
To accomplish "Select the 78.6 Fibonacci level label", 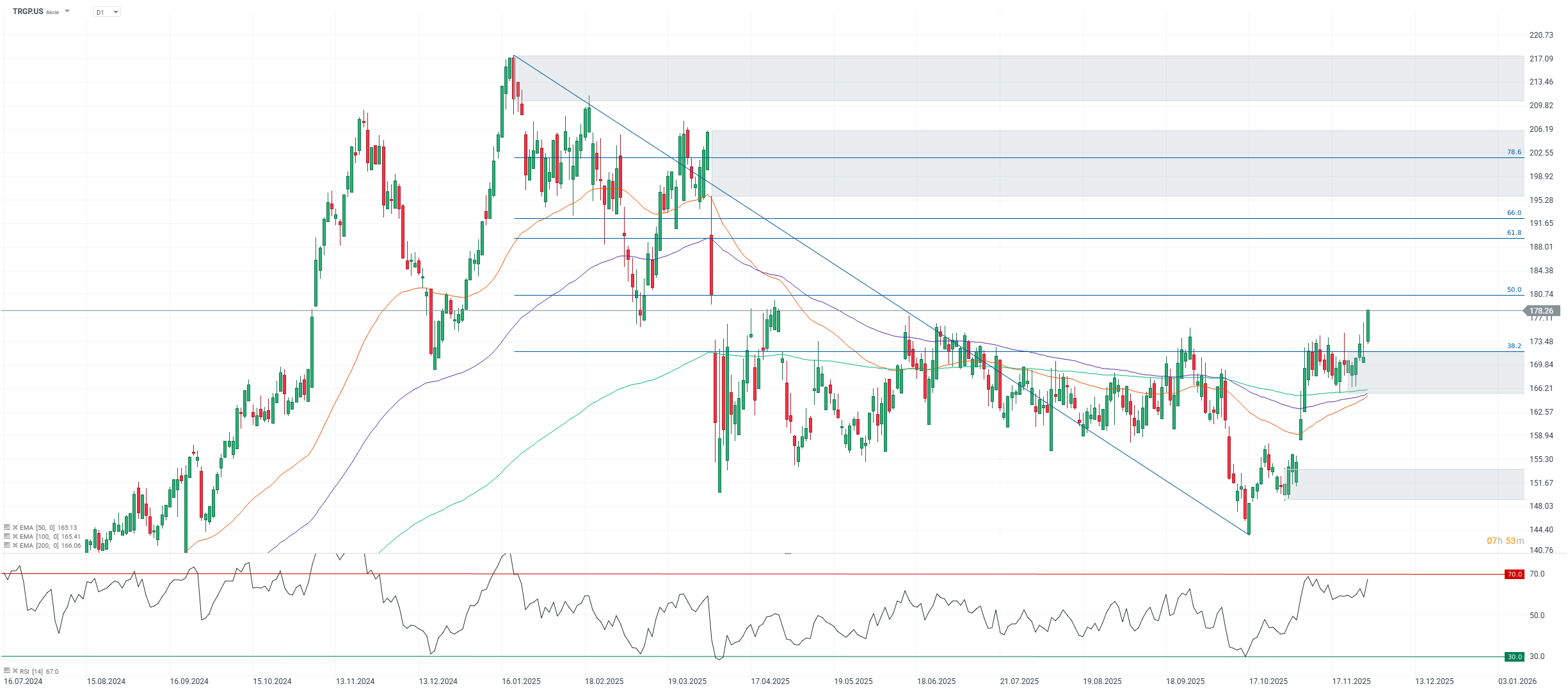I will point(1514,152).
